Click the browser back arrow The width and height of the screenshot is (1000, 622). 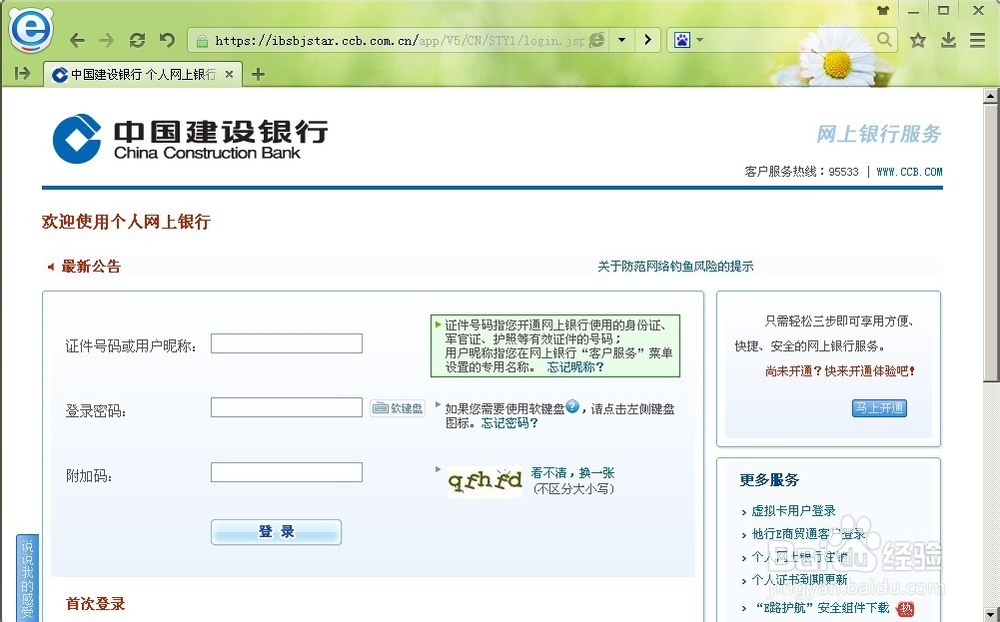coord(77,40)
